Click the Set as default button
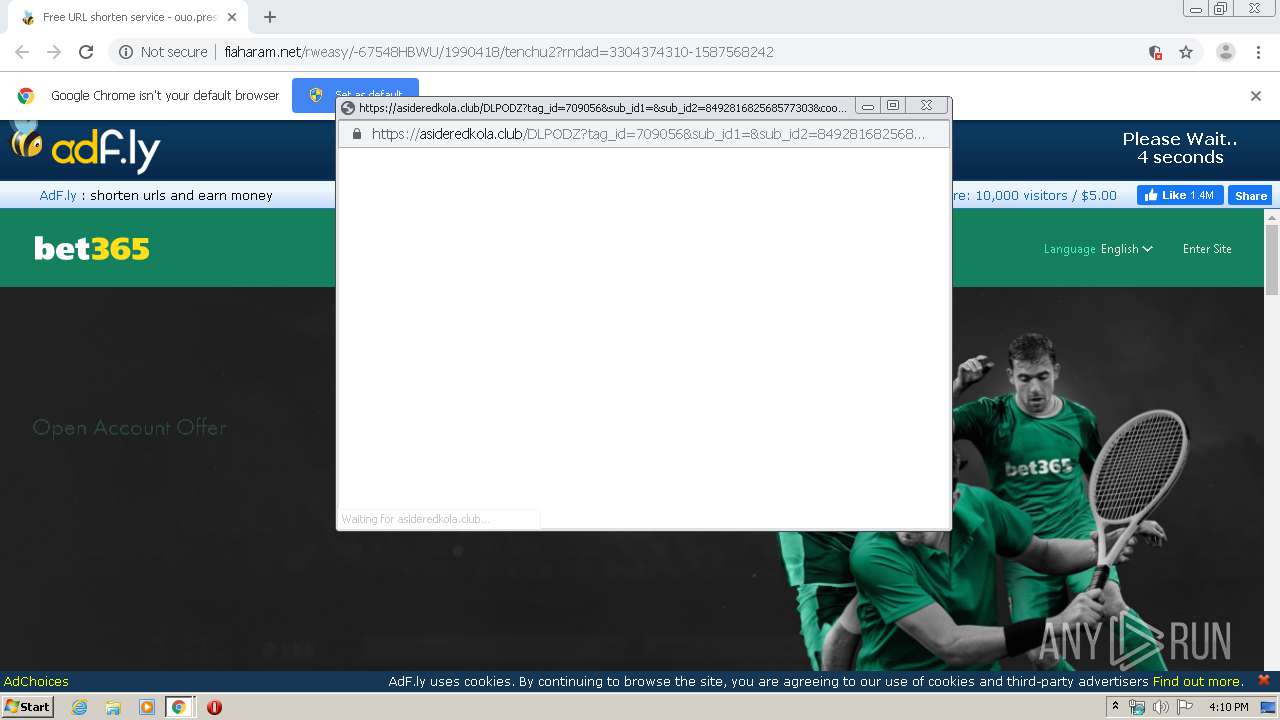Viewport: 1280px width, 720px height. pyautogui.click(x=355, y=95)
